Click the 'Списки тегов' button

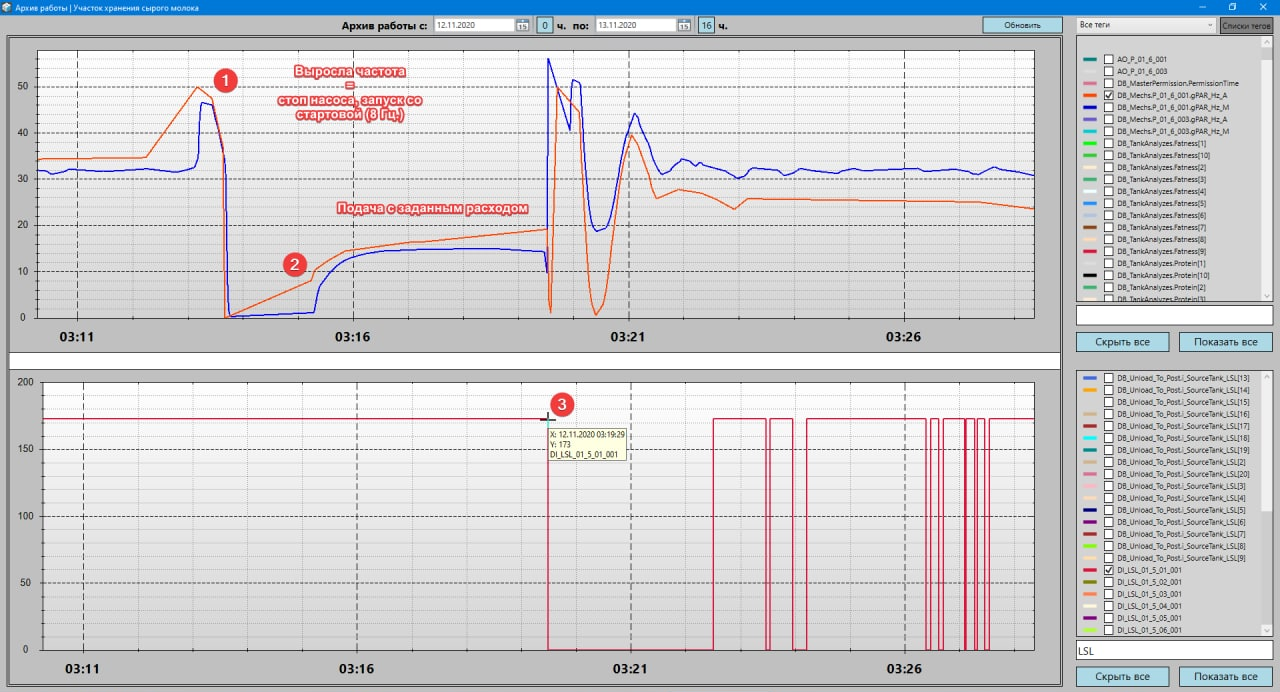pyautogui.click(x=1246, y=25)
